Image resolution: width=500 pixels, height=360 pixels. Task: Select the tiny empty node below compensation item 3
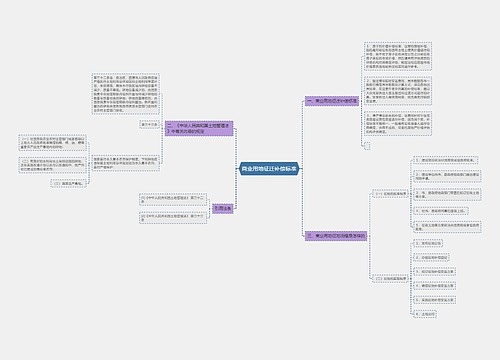[367, 145]
